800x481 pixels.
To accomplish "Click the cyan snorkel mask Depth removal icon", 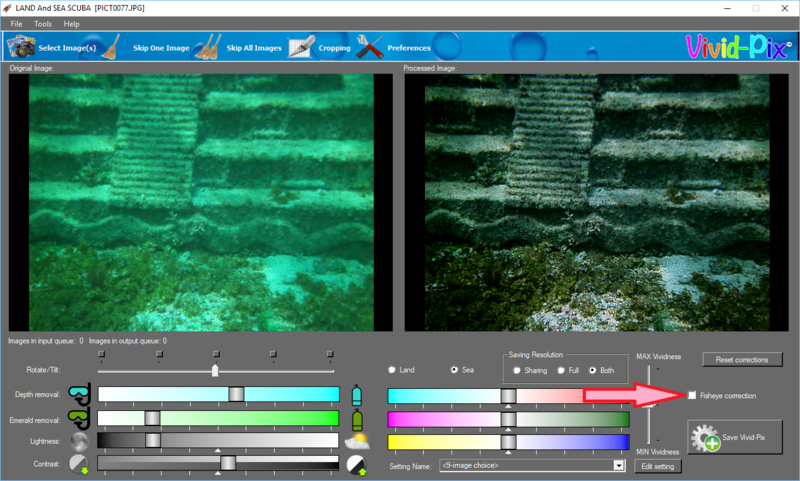I will [x=79, y=393].
